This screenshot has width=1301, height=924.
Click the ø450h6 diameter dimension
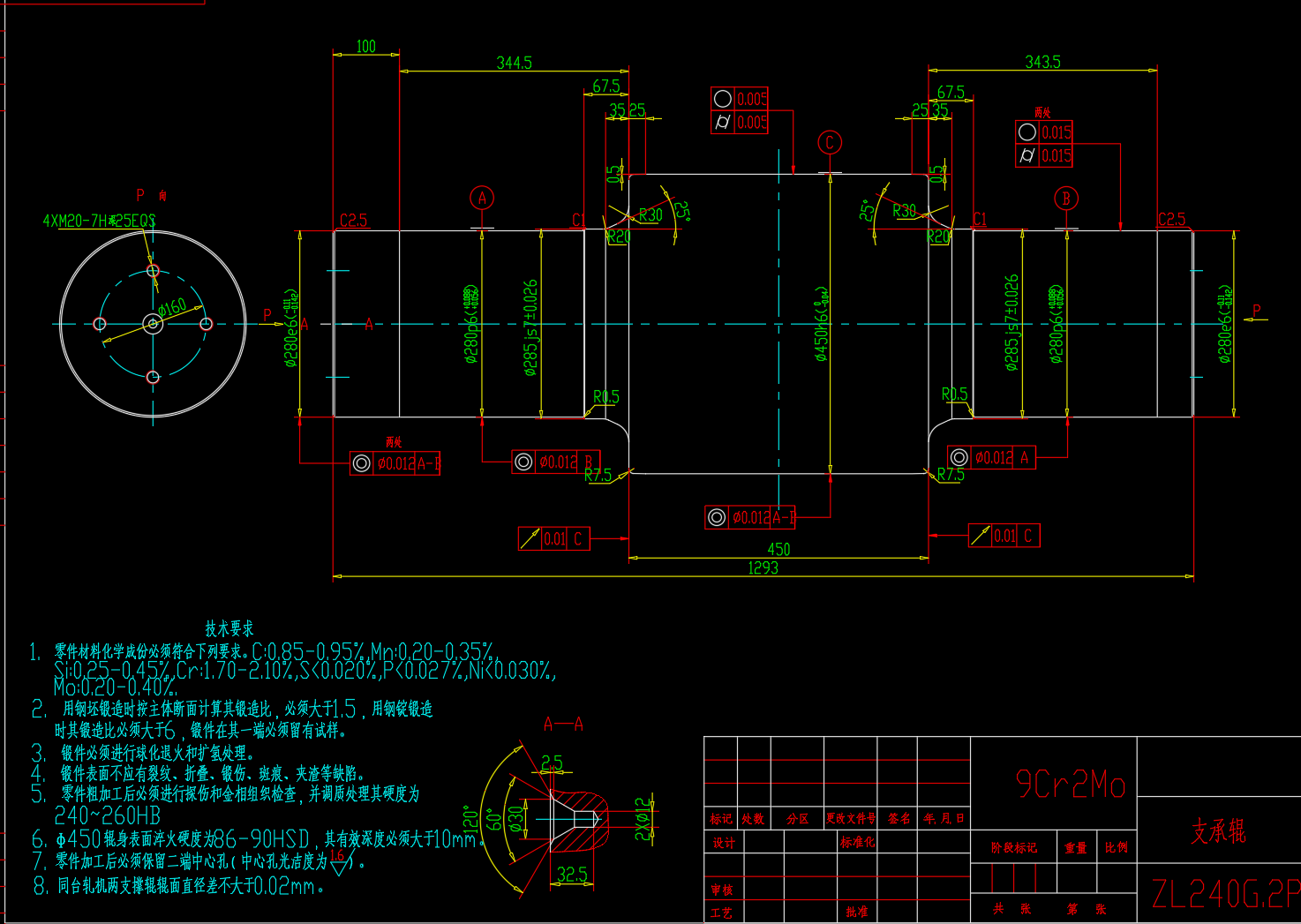point(822,324)
